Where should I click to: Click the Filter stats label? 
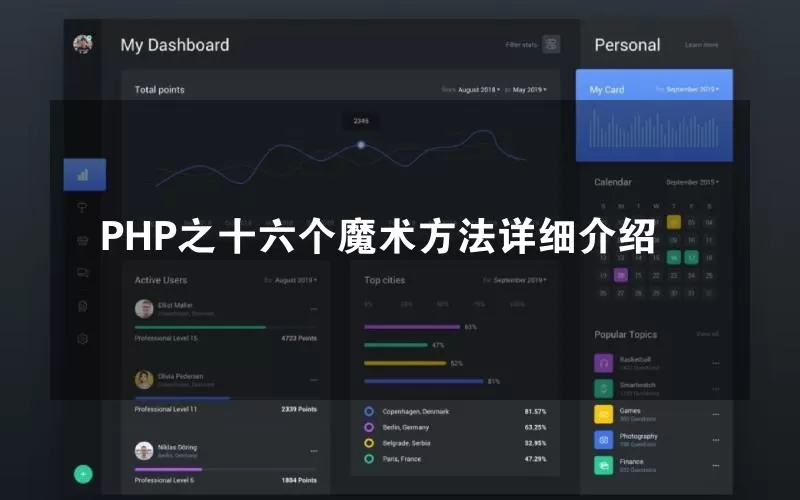[x=521, y=45]
